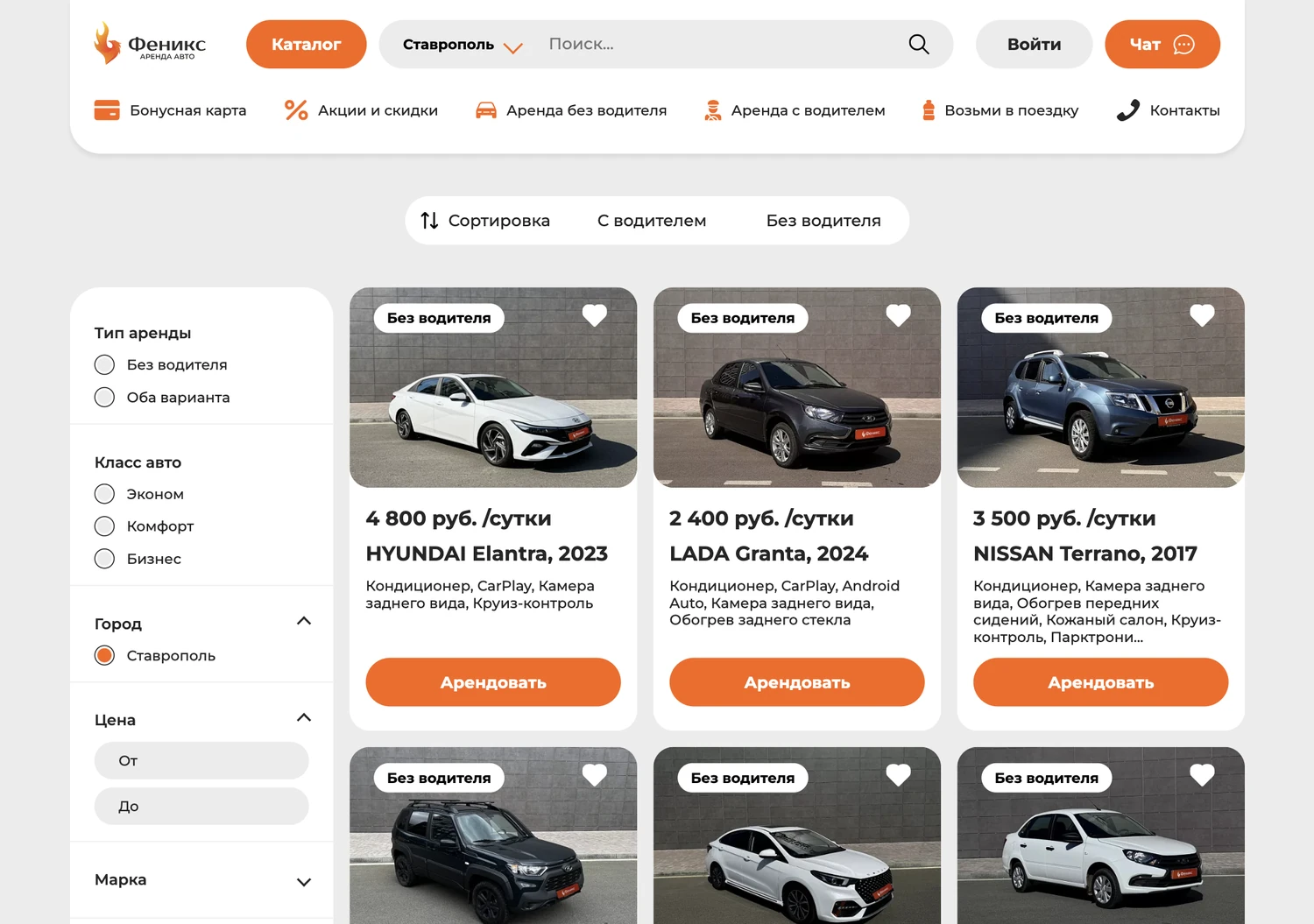Click the 2 400 руб. /сутки price
Screen dimensions: 1314x924
tap(761, 518)
